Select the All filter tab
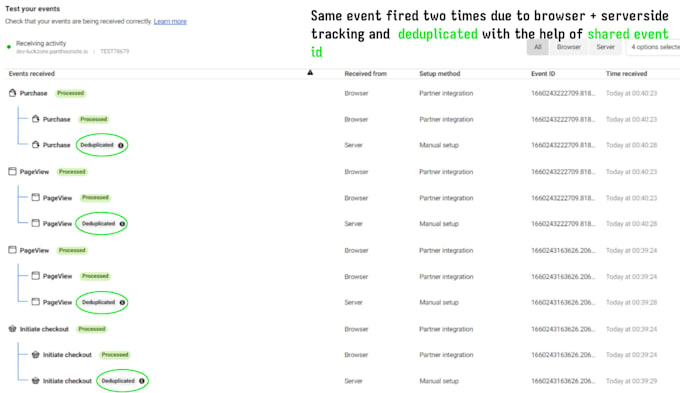 (x=537, y=47)
